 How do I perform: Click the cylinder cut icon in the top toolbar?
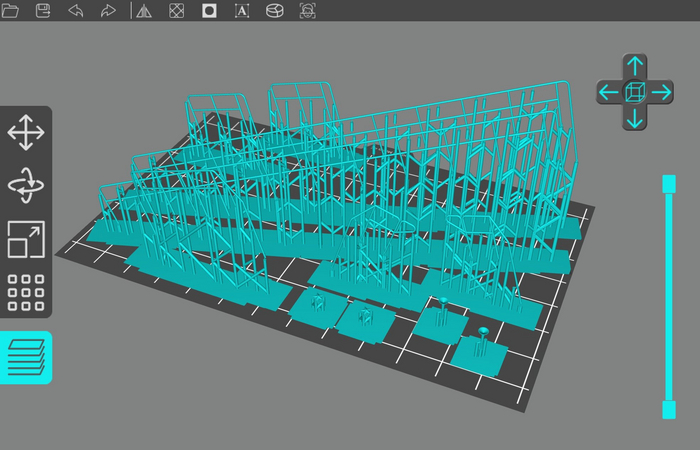pyautogui.click(x=274, y=11)
